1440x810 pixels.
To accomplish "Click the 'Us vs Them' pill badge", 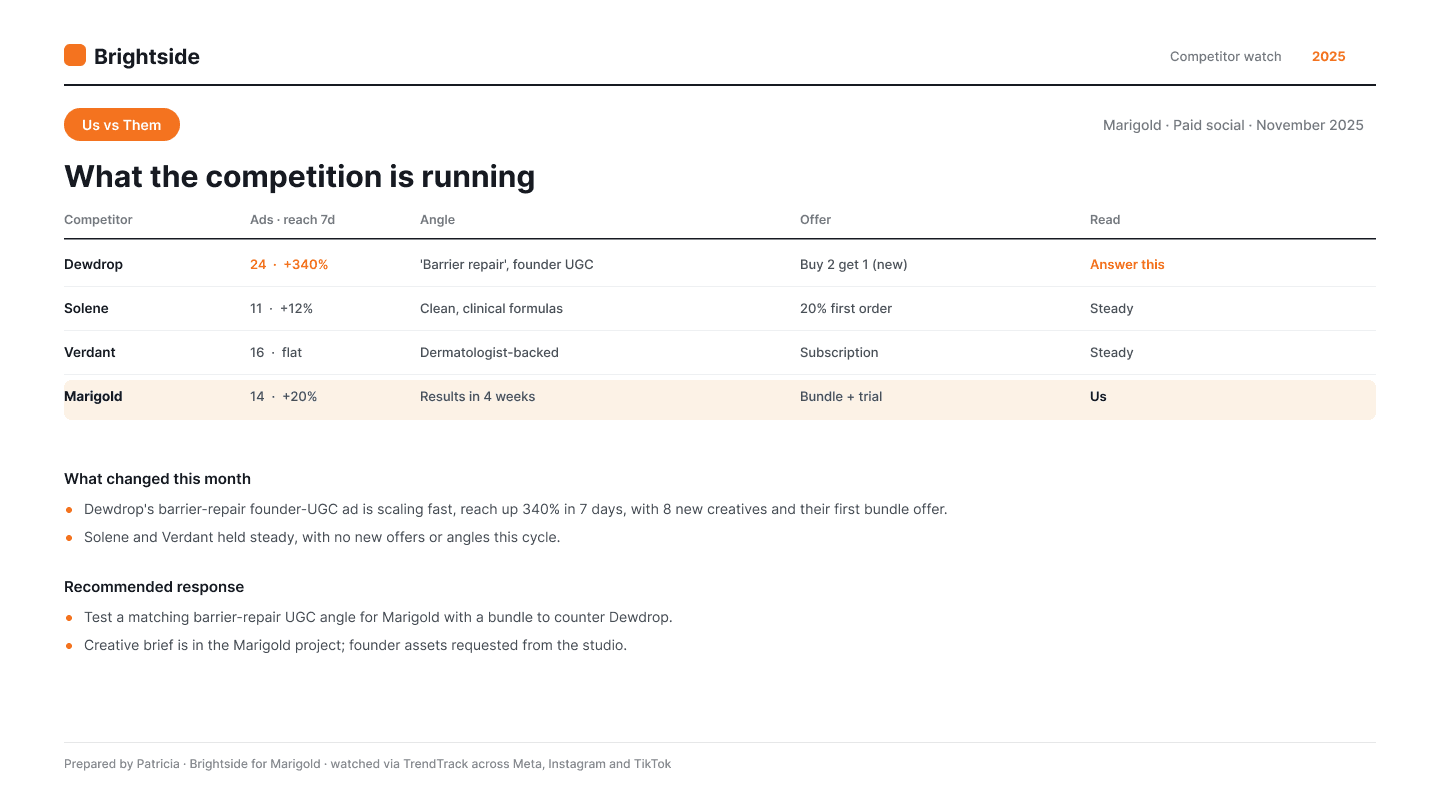I will pyautogui.click(x=122, y=125).
